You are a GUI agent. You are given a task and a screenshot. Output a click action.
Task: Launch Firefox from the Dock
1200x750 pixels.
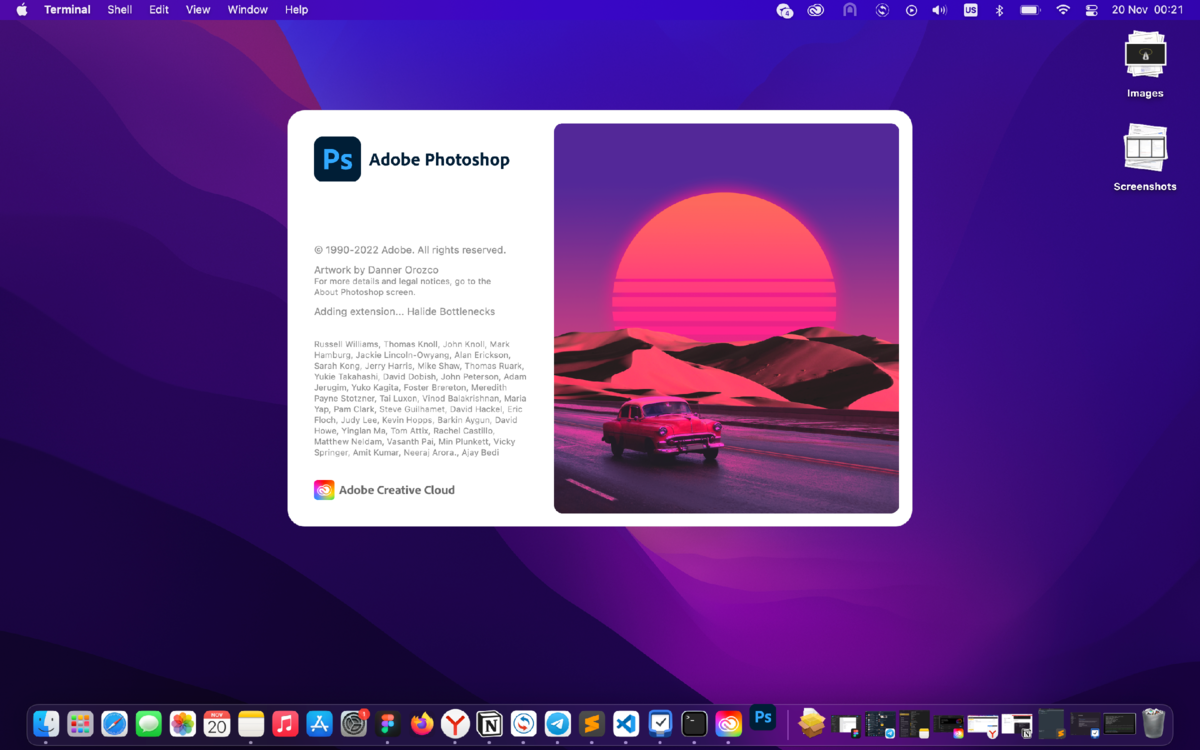click(x=422, y=723)
